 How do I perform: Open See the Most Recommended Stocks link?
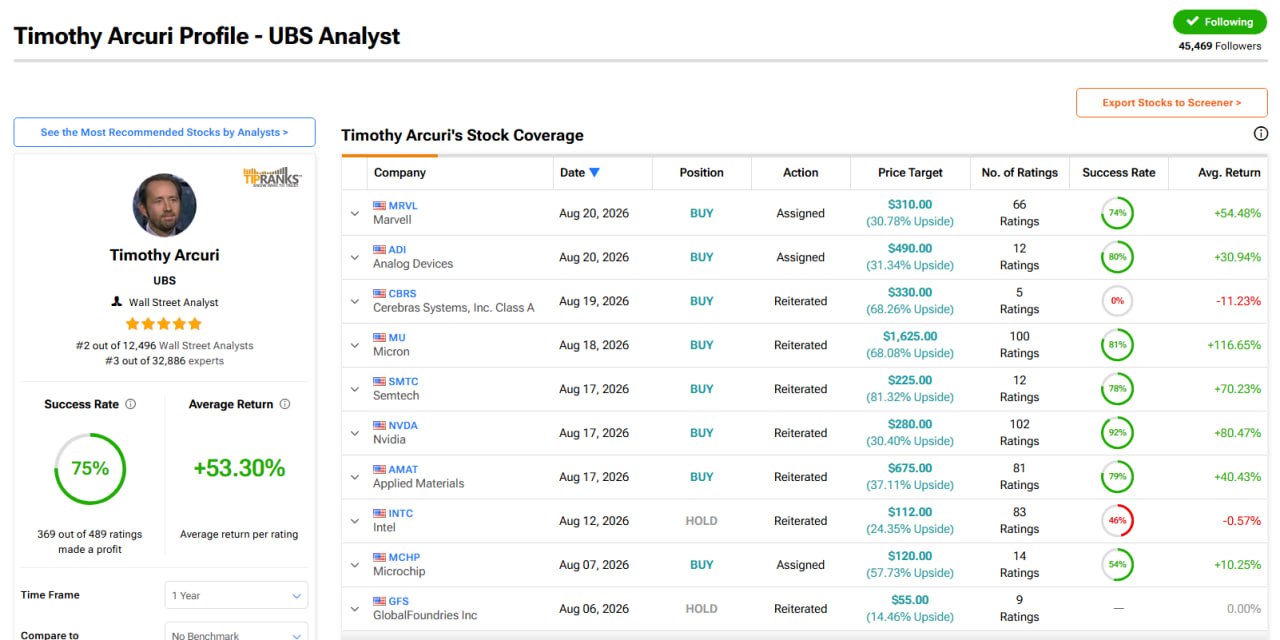click(x=164, y=132)
